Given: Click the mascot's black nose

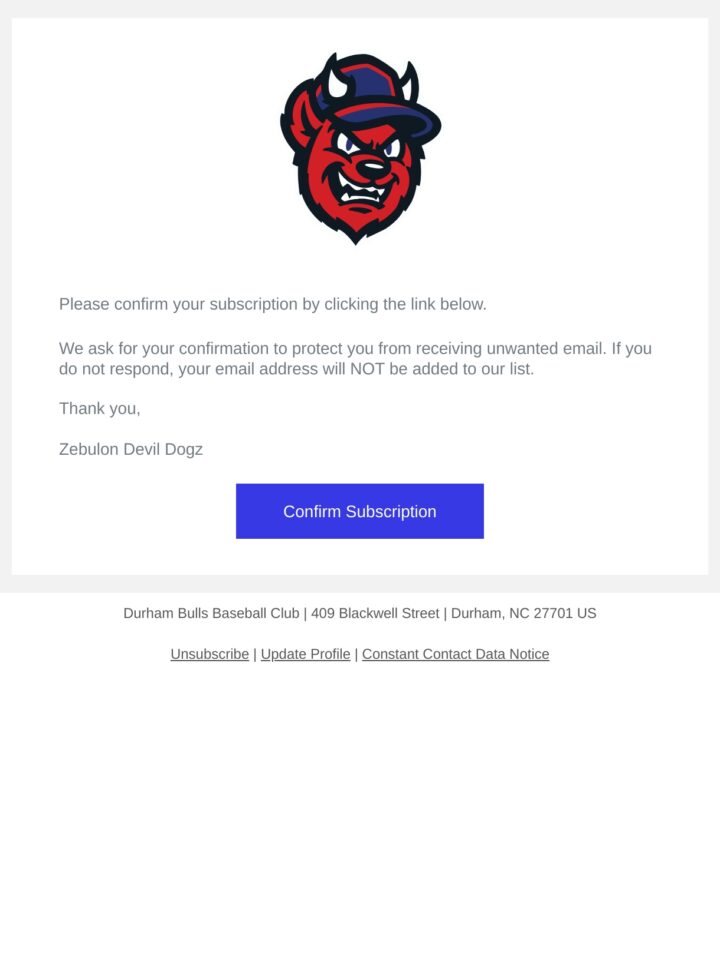Looking at the screenshot, I should click(371, 167).
